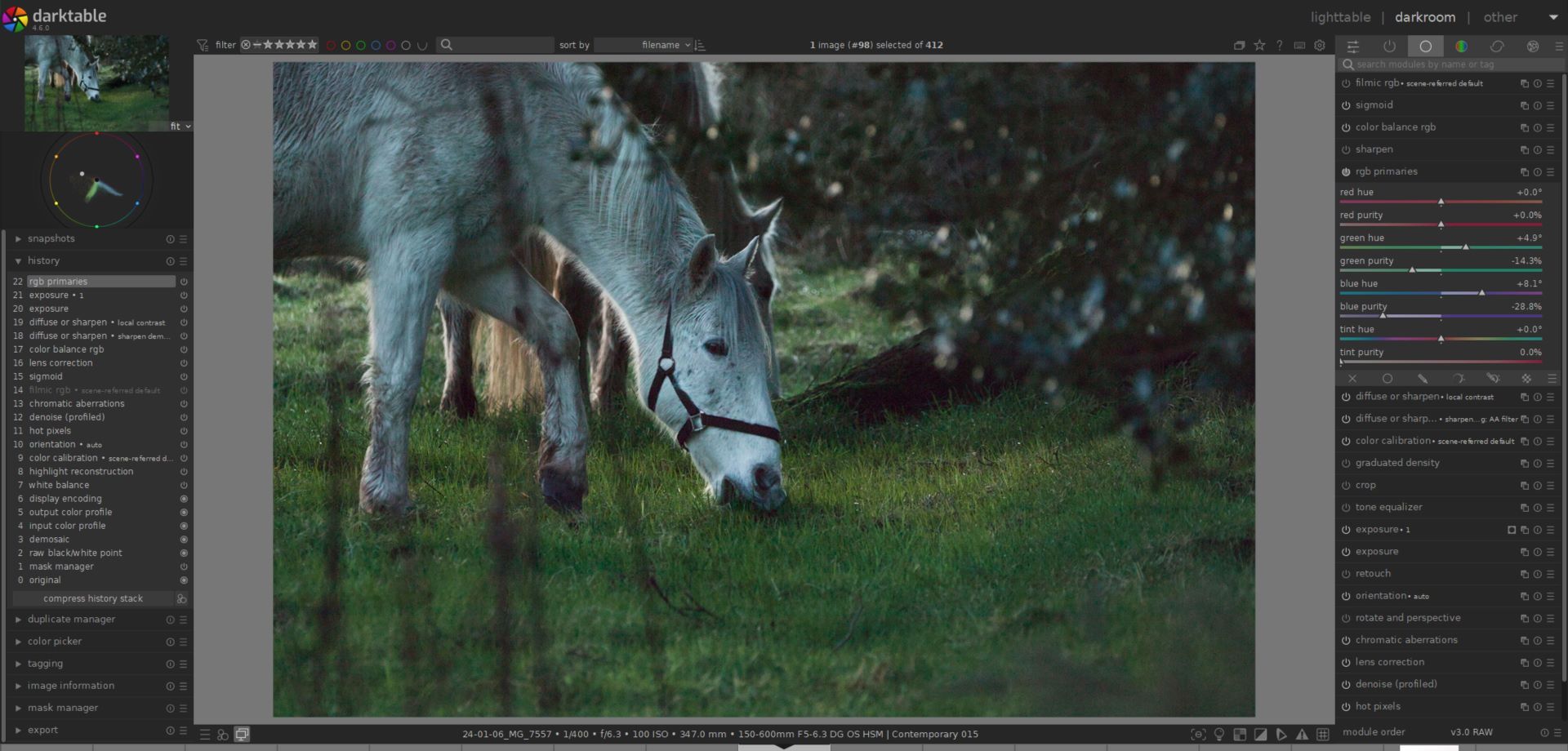Open the sort by filename dropdown
The height and width of the screenshot is (751, 1568).
point(643,45)
